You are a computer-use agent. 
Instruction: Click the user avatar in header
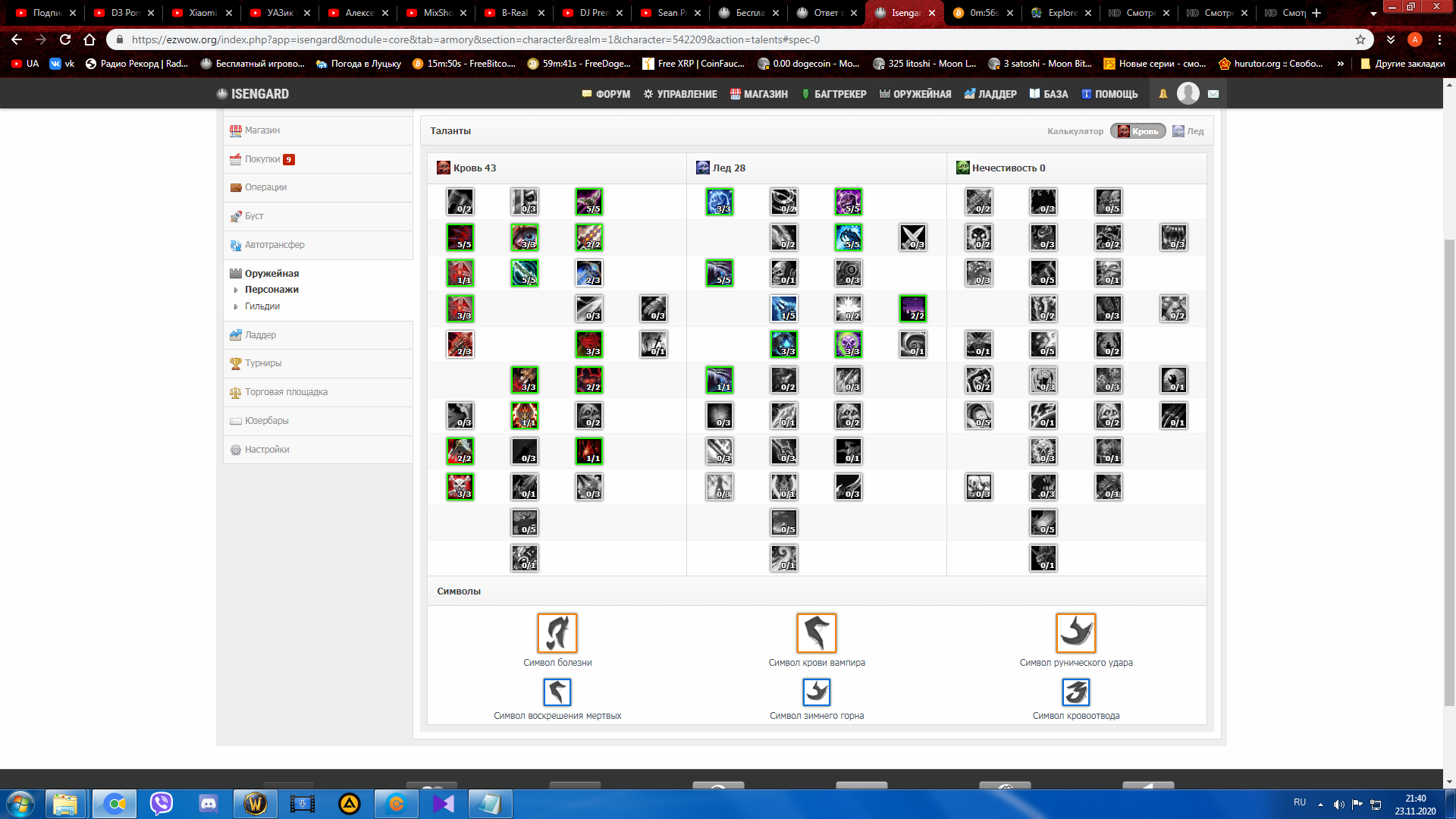pos(1188,93)
